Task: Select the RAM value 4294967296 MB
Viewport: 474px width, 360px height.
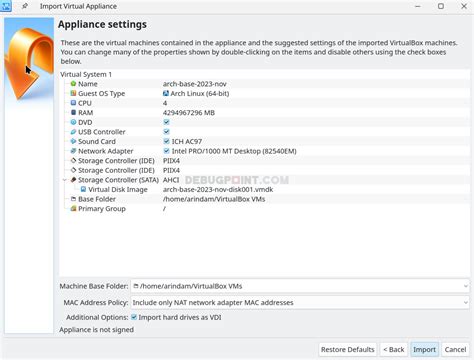Action: [x=189, y=113]
